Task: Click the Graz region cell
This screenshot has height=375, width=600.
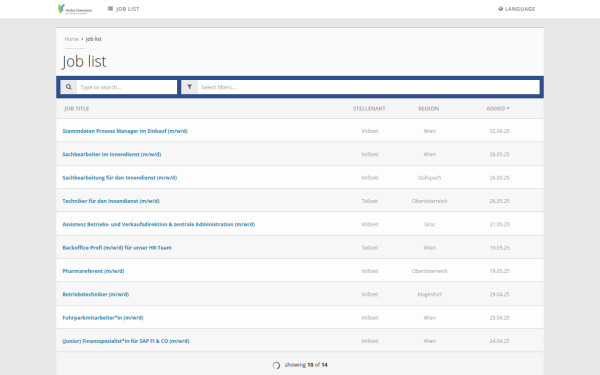Action: [x=430, y=224]
